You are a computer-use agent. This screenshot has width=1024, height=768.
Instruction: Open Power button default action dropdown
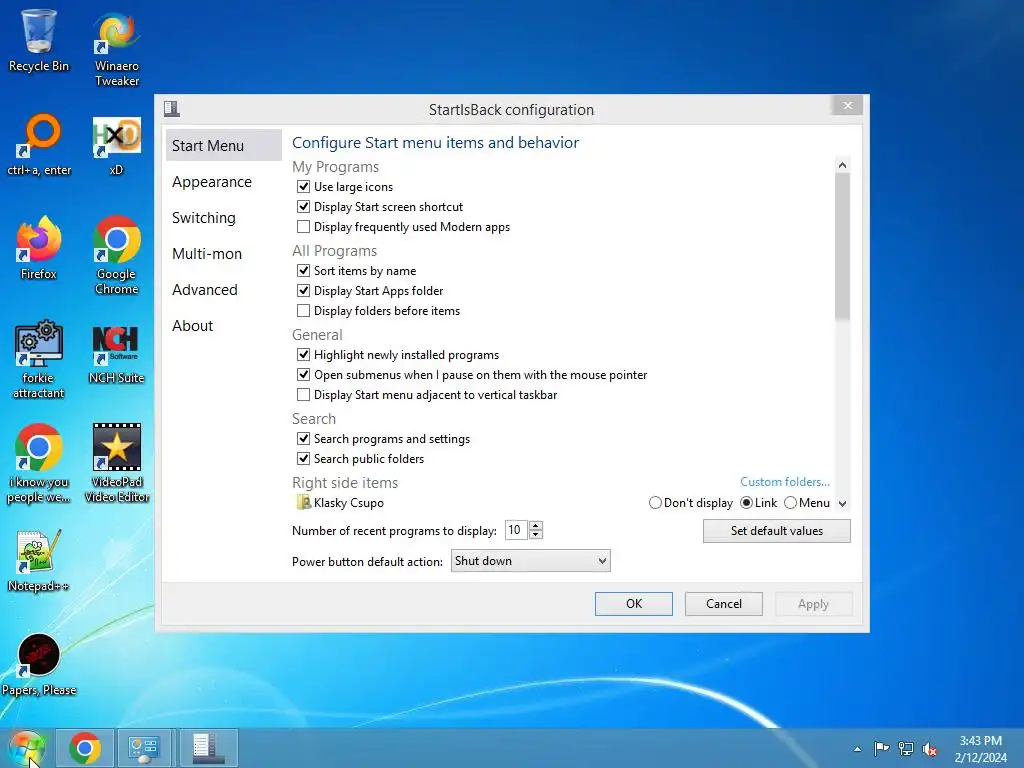click(x=530, y=560)
